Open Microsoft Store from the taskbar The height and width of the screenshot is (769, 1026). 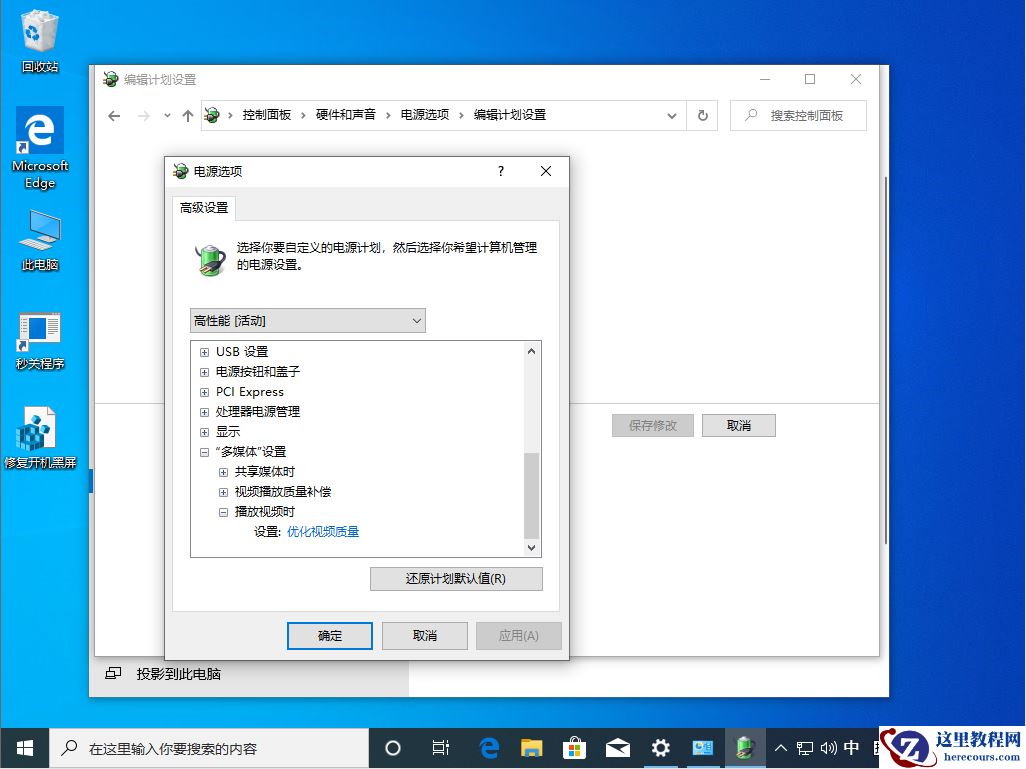tap(574, 748)
